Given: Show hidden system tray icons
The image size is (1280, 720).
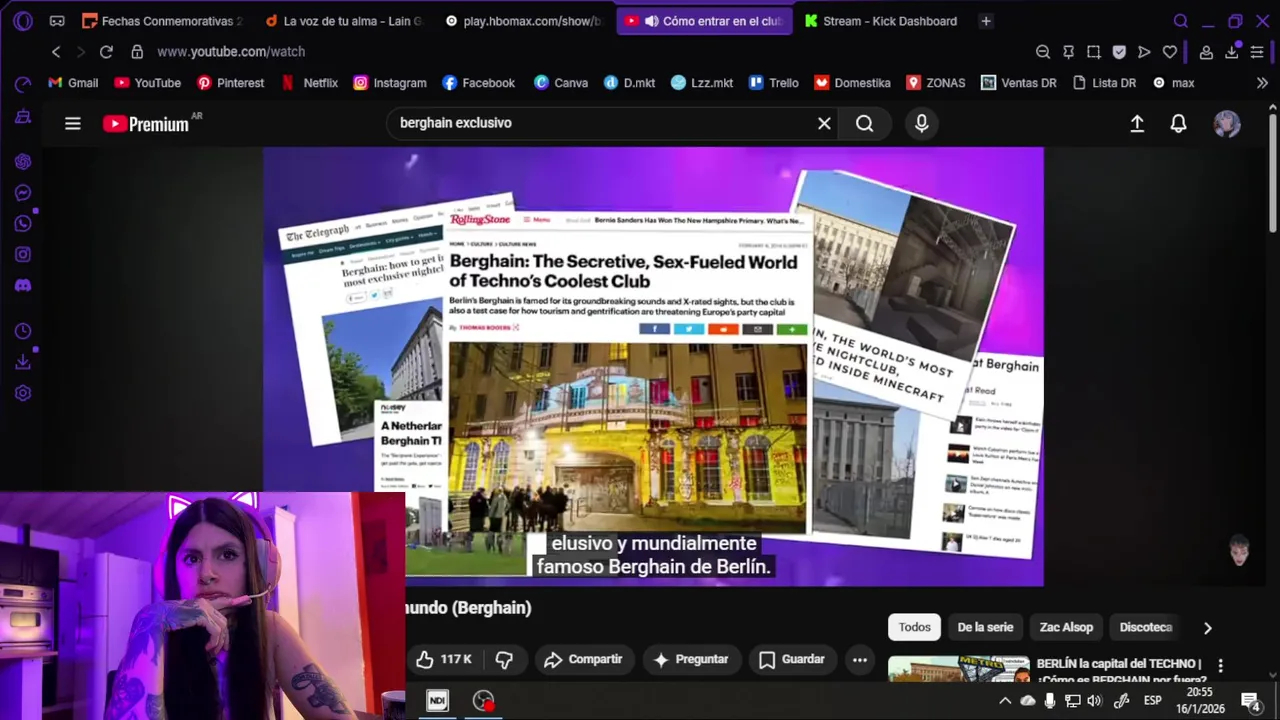Looking at the screenshot, I should pos(1005,701).
